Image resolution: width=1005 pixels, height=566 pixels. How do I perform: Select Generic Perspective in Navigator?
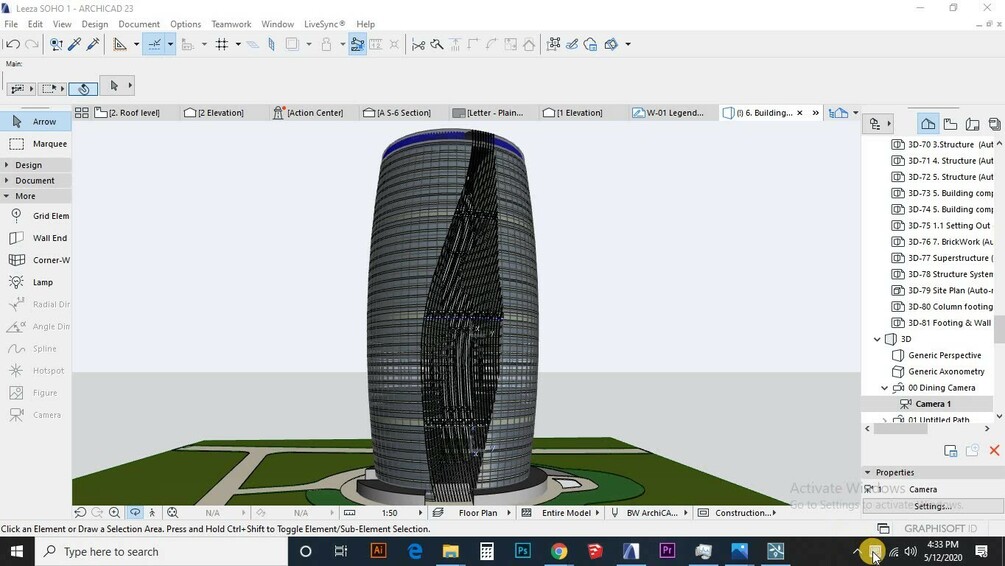coord(944,355)
